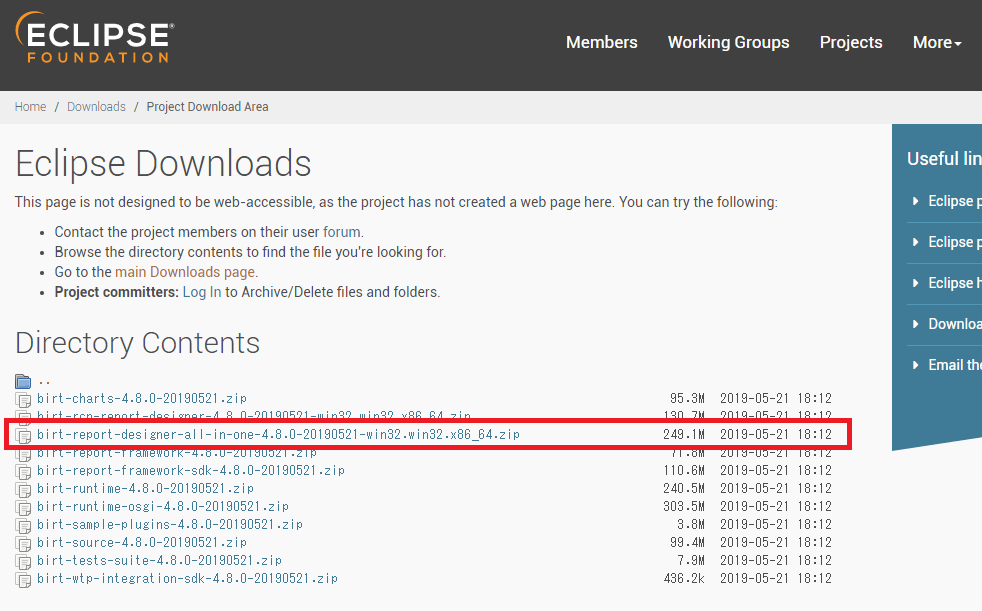Click the parent directory folder icon
The height and width of the screenshot is (611, 982).
click(23, 381)
